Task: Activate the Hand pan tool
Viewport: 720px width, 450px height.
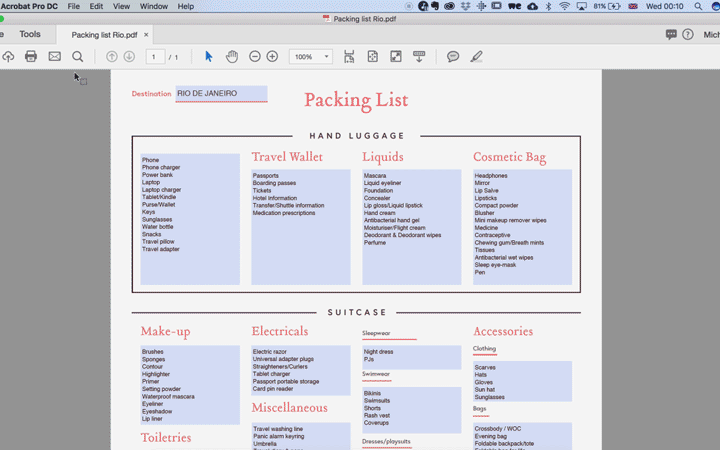Action: point(232,56)
